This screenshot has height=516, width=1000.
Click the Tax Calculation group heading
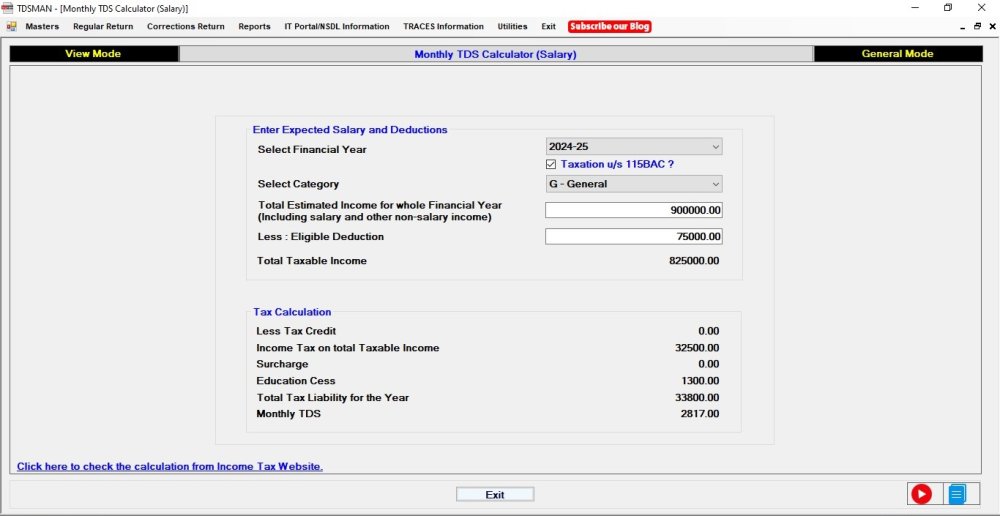292,313
